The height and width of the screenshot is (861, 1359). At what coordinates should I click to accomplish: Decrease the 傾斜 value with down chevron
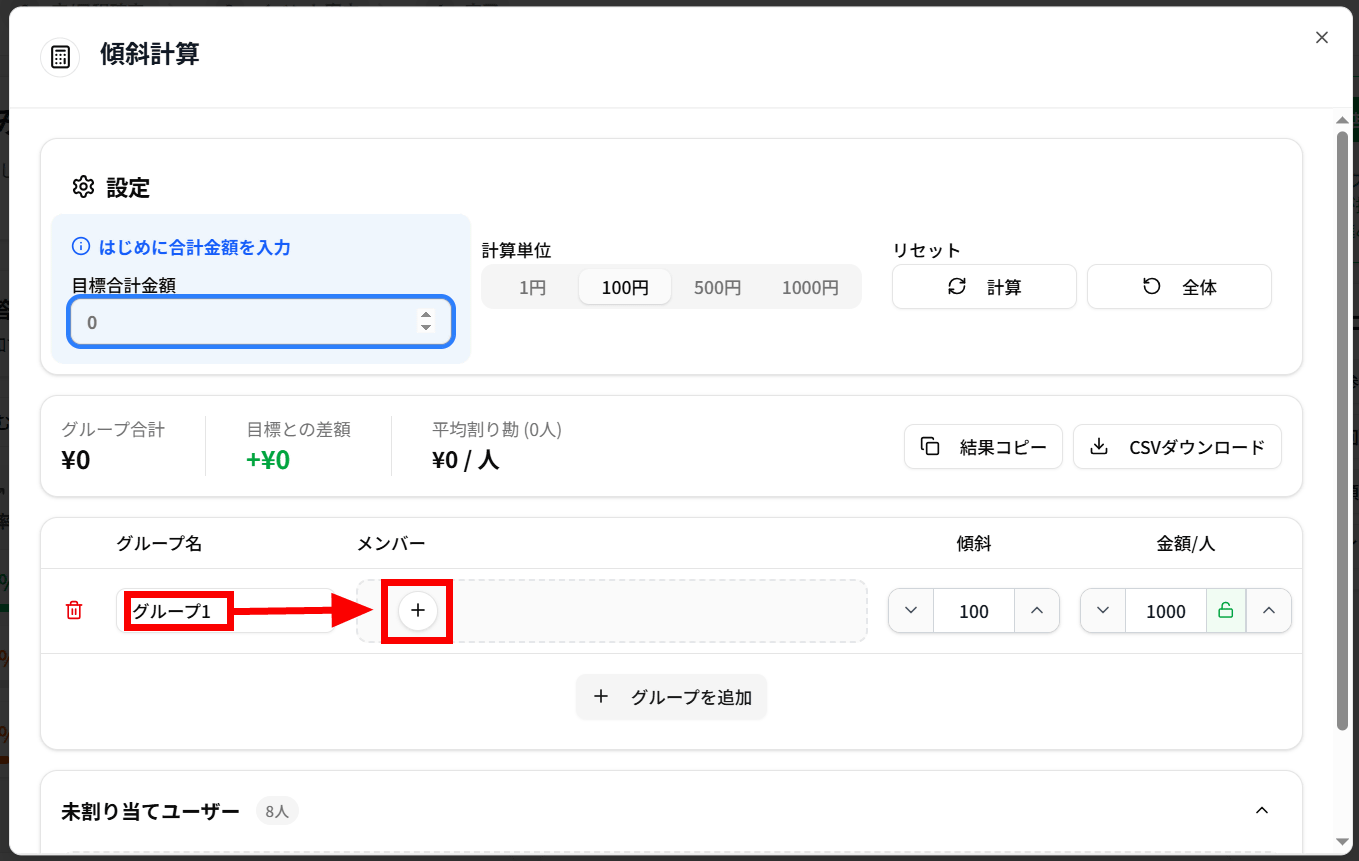coord(911,611)
